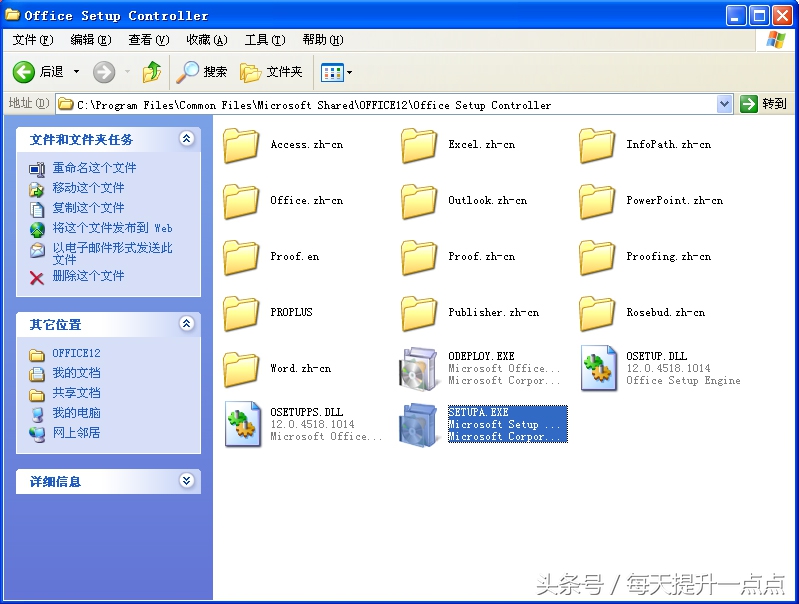The image size is (799, 604).
Task: Open the 编辑(E) menu
Action: [91, 40]
